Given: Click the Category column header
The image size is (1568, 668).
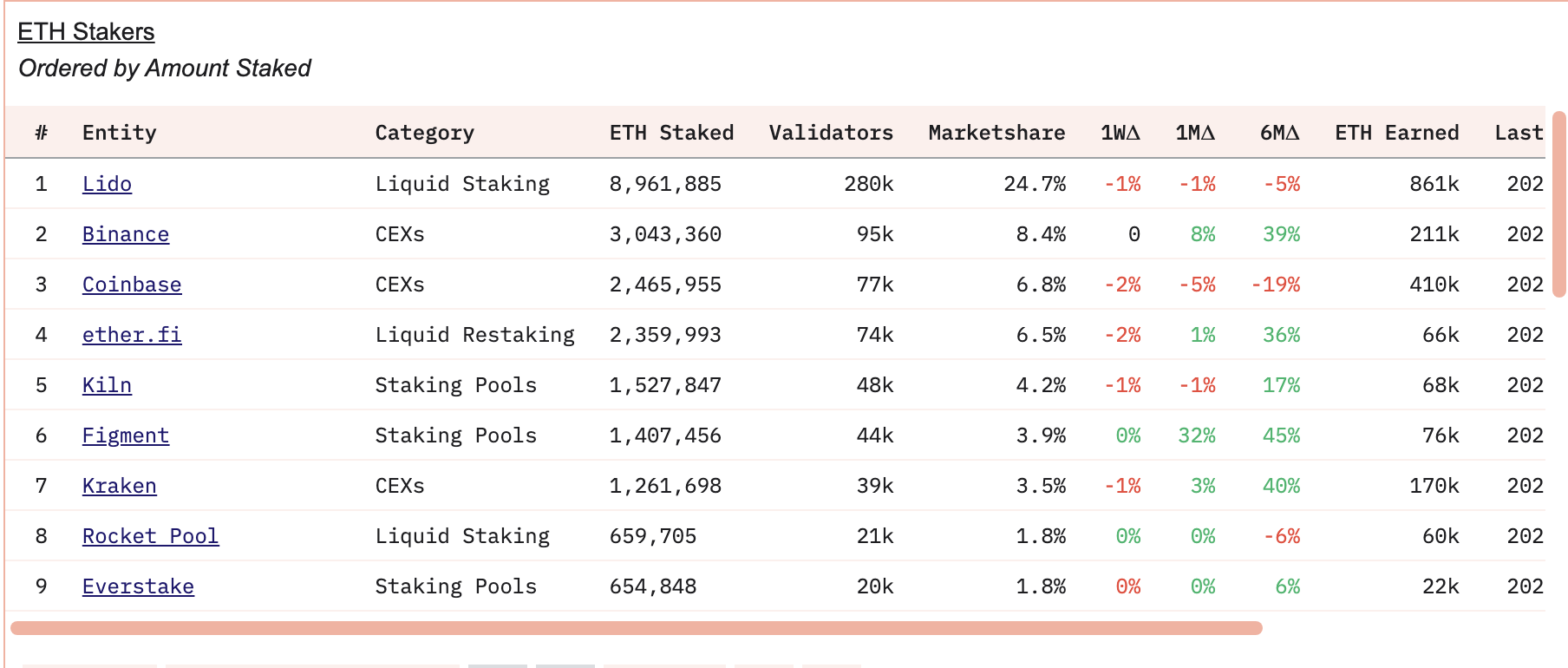Looking at the screenshot, I should click(424, 132).
